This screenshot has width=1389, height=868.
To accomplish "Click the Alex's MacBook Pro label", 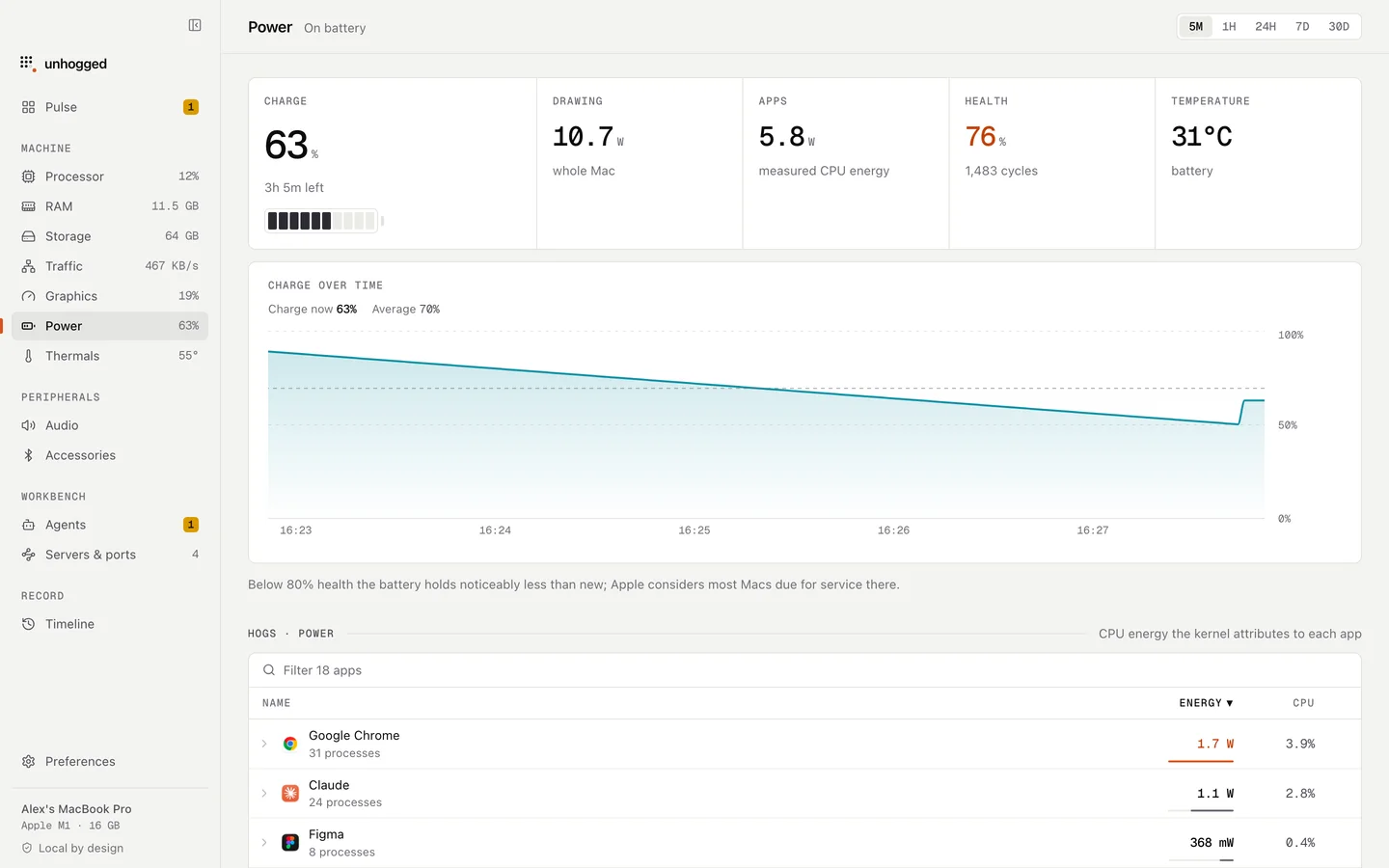I will click(76, 809).
